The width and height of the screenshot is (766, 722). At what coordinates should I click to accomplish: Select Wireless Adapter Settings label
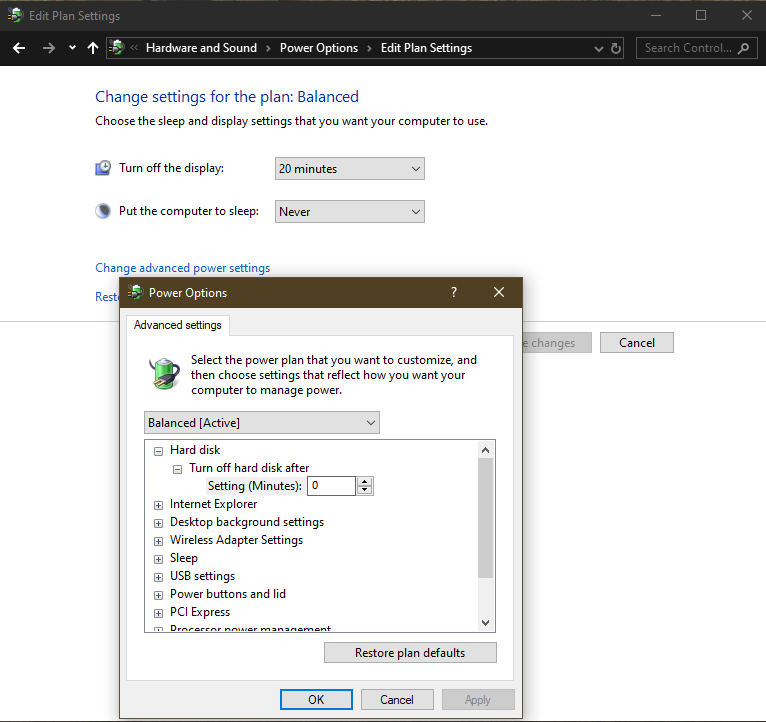pos(236,540)
